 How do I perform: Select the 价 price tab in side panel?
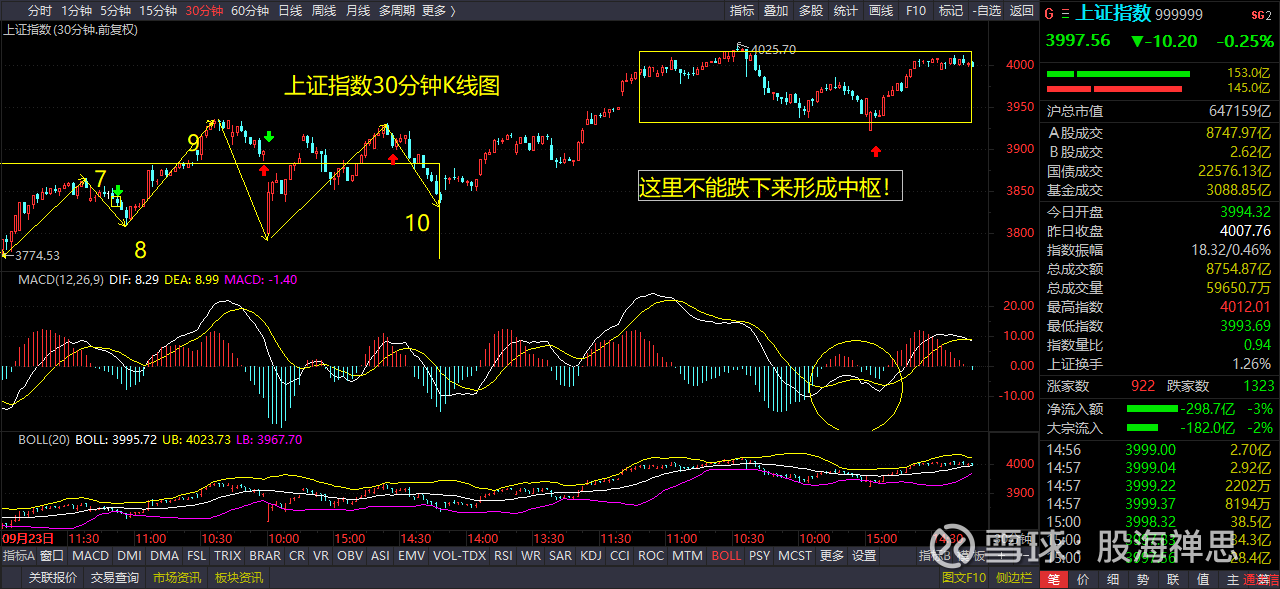pos(1085,580)
